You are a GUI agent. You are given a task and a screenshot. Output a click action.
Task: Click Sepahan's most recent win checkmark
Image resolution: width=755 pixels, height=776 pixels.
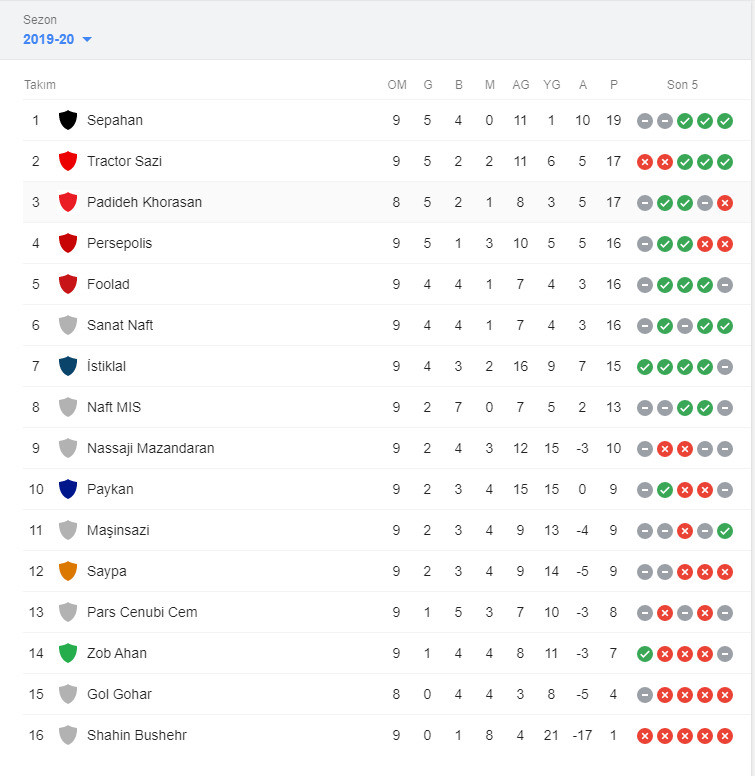[x=725, y=121]
